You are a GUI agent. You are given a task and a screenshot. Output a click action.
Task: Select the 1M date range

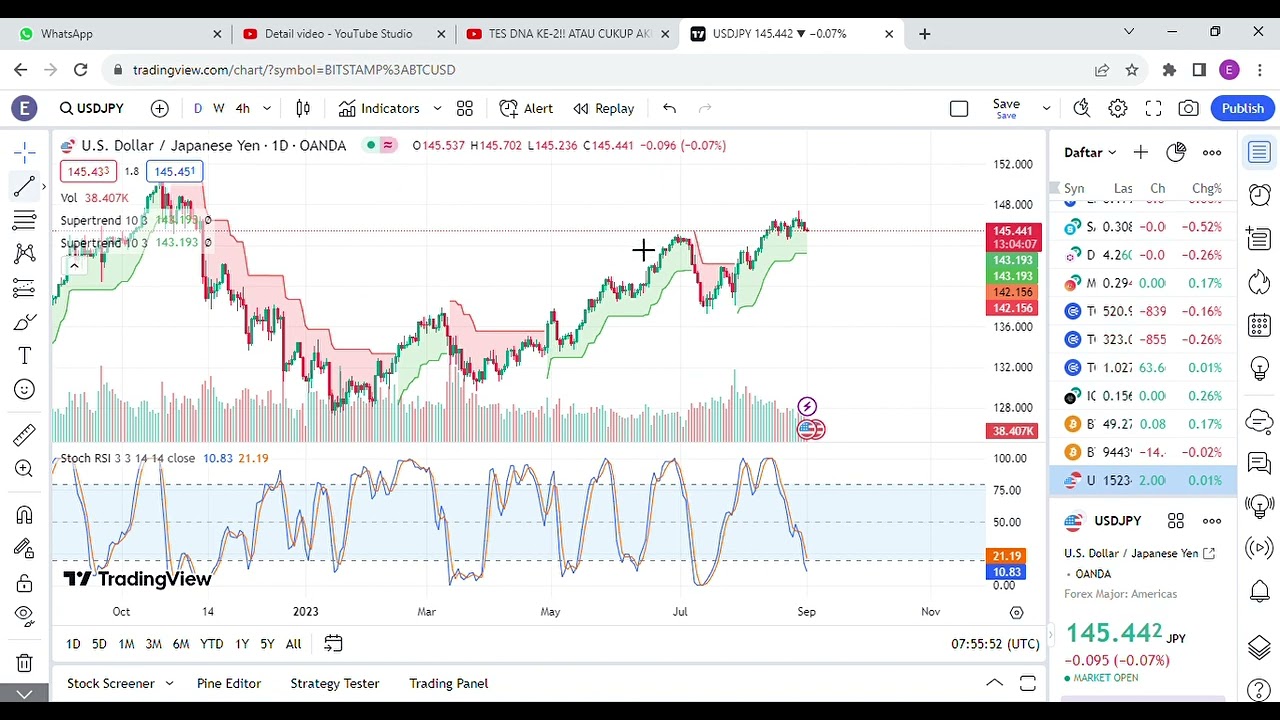pos(126,644)
